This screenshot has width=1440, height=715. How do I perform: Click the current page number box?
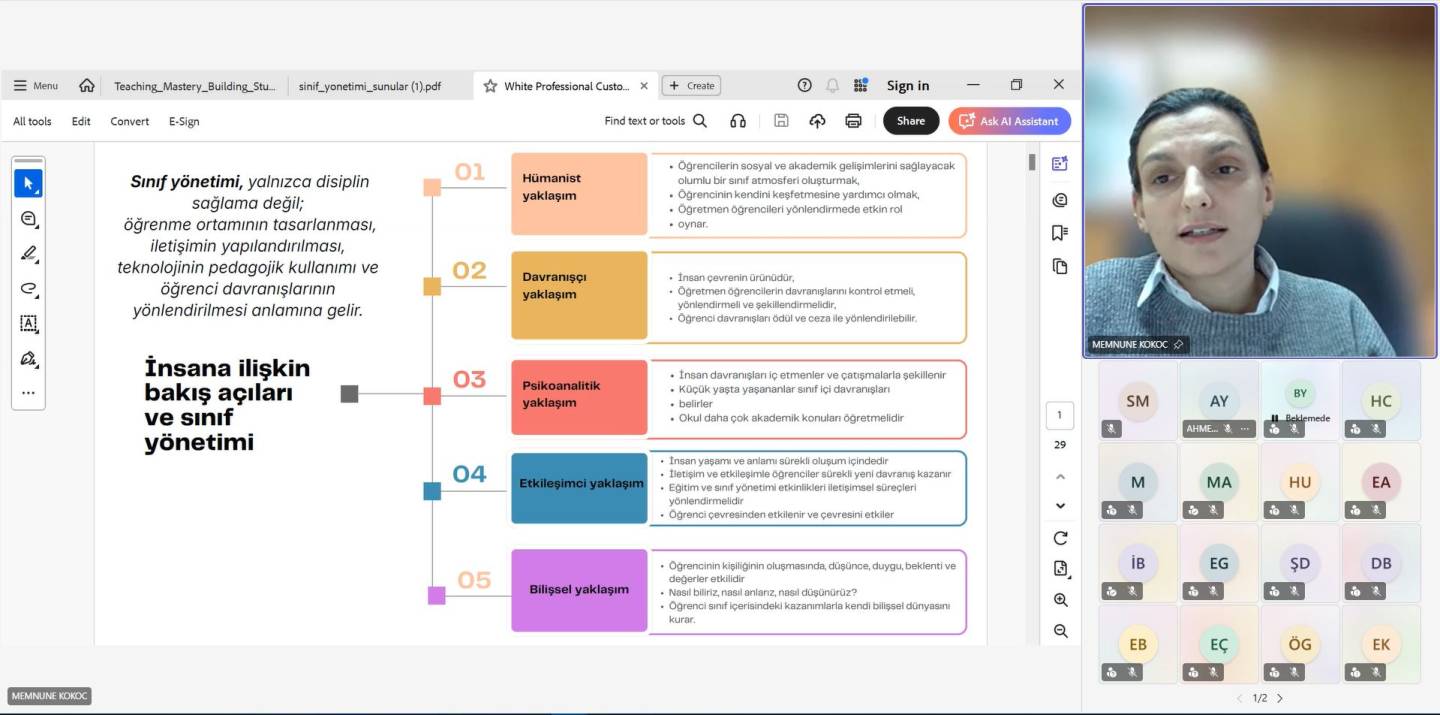point(1060,416)
